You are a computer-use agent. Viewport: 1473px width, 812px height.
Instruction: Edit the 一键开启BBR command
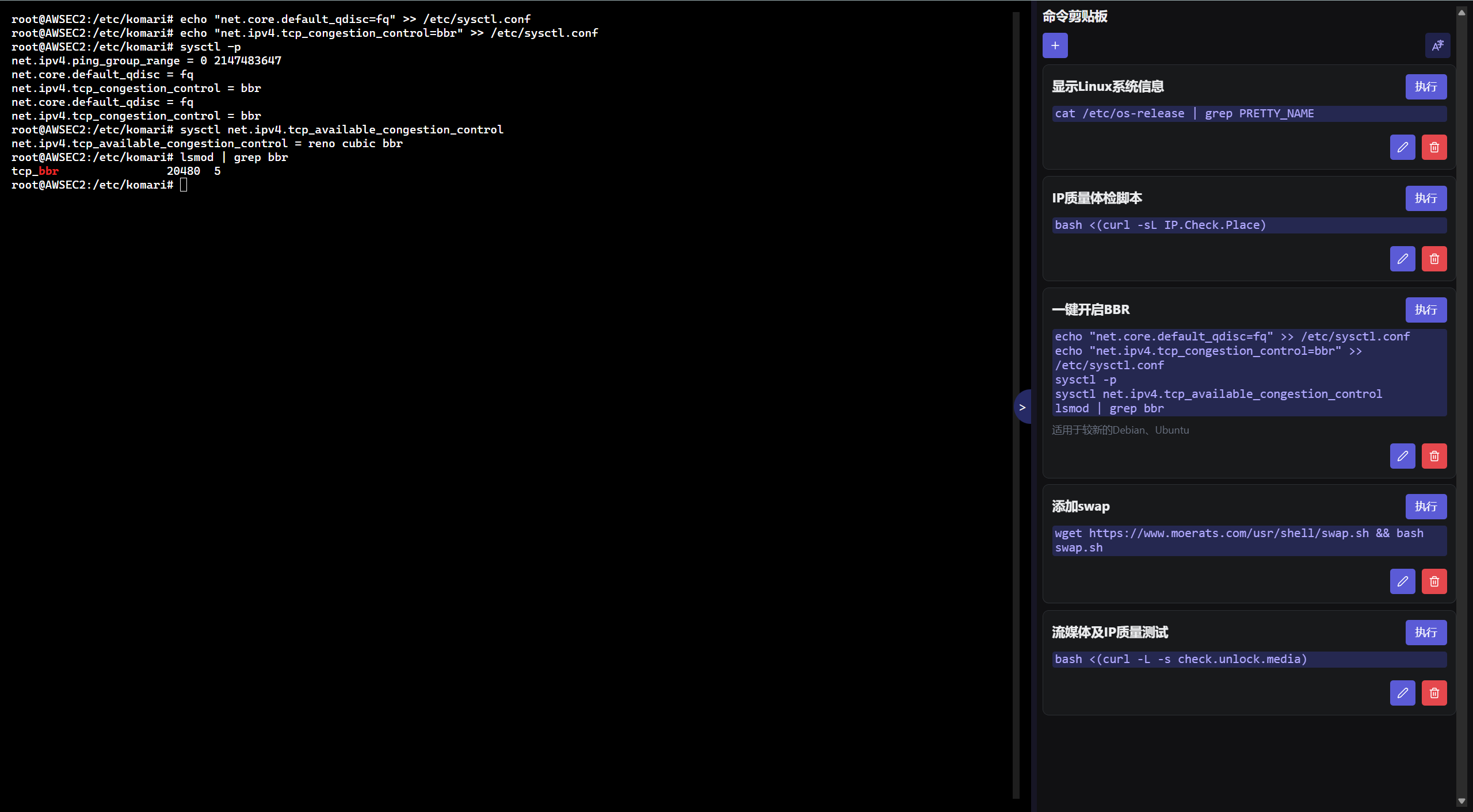[1402, 456]
